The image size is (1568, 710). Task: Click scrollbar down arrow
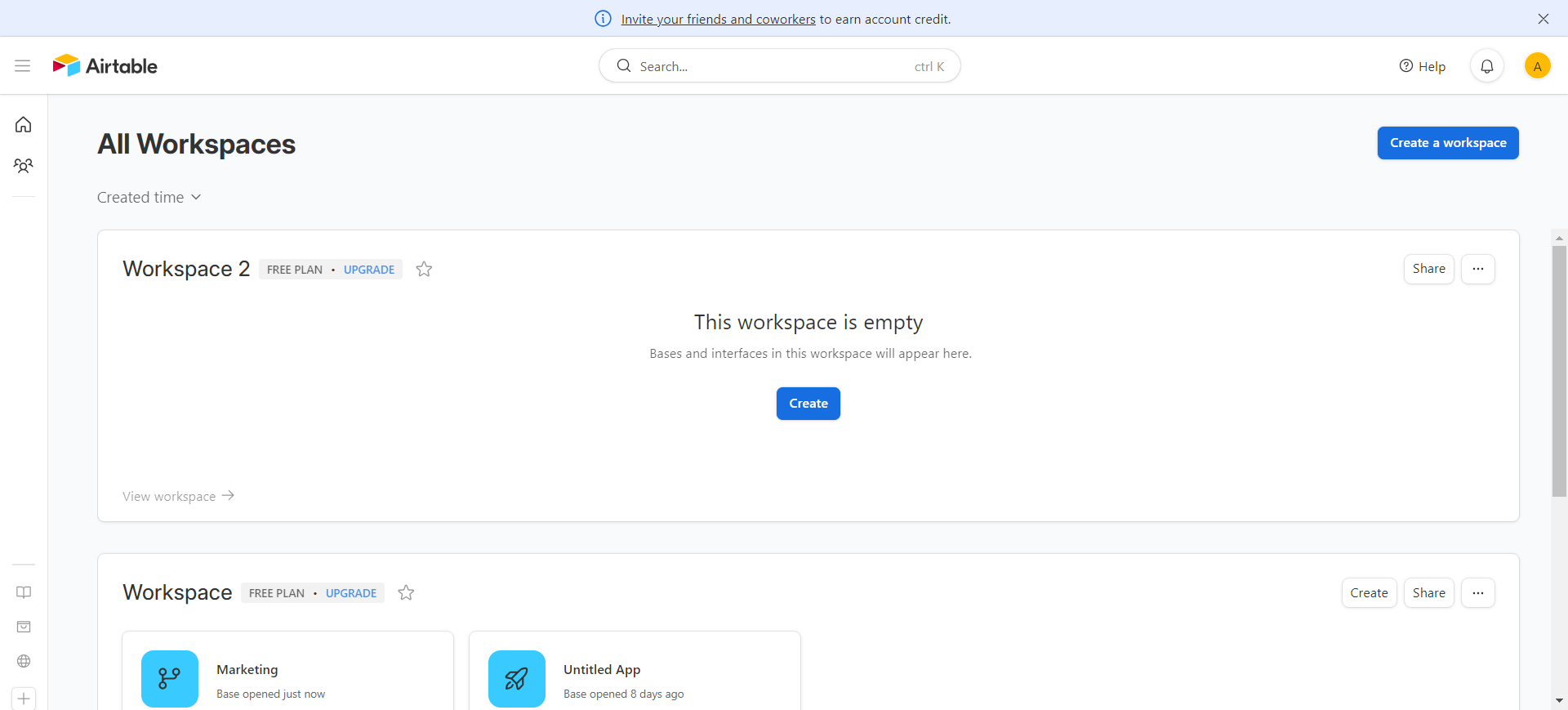(x=1559, y=700)
